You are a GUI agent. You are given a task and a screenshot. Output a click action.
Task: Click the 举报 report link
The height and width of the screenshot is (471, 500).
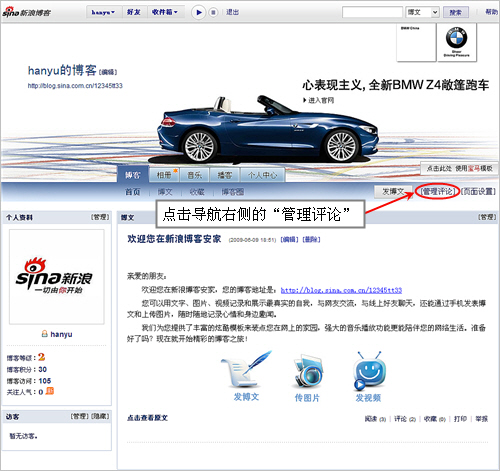[x=481, y=418]
